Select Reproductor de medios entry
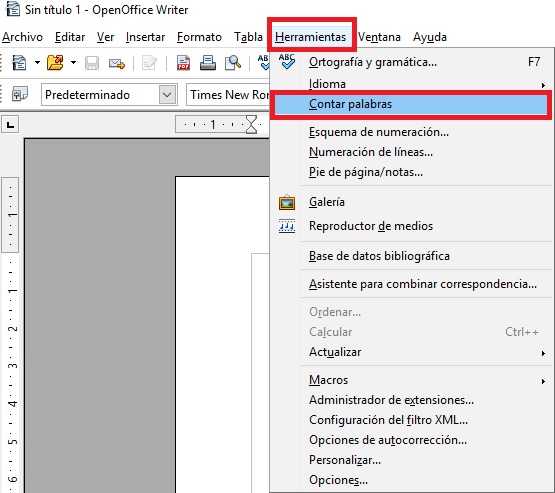 pos(411,226)
